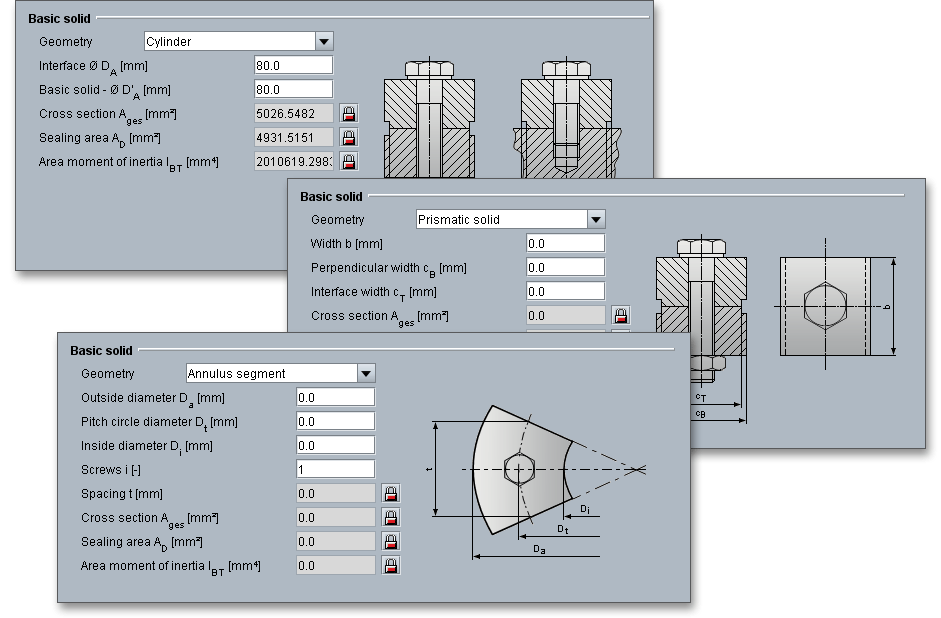The image size is (941, 618).
Task: Open the Cylinder geometry dropdown
Action: [324, 42]
